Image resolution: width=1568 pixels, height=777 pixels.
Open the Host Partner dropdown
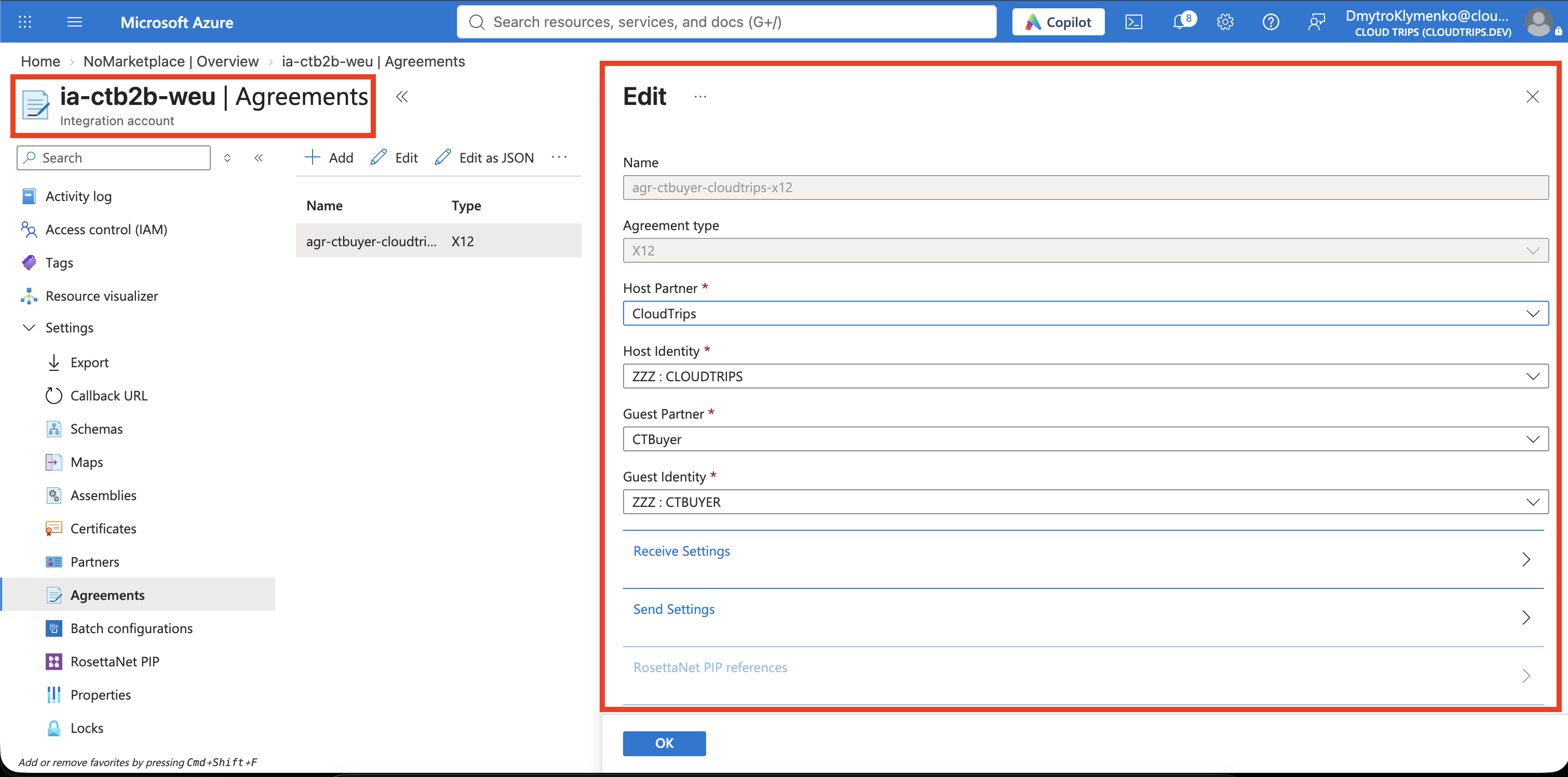coord(1085,314)
